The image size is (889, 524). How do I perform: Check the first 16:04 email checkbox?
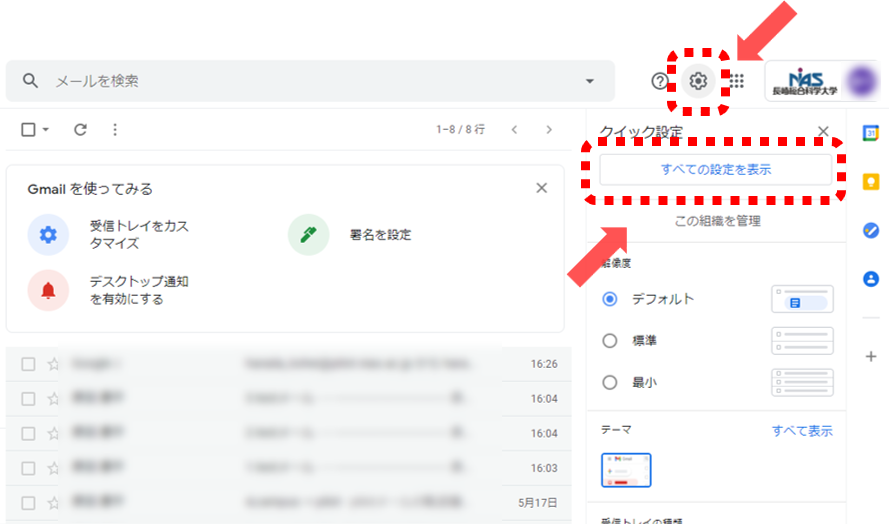(x=28, y=399)
